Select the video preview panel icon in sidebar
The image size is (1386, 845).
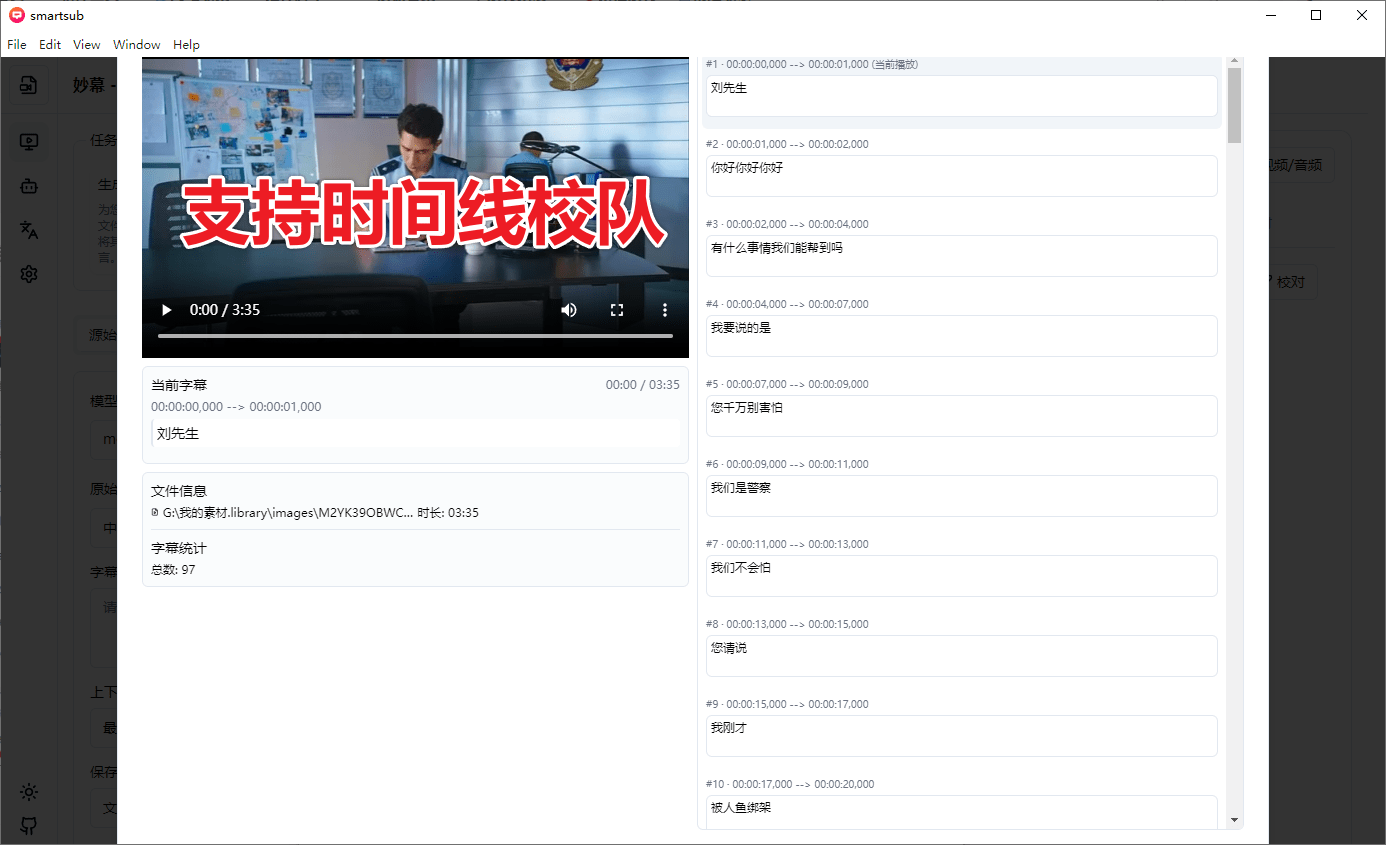(x=29, y=141)
